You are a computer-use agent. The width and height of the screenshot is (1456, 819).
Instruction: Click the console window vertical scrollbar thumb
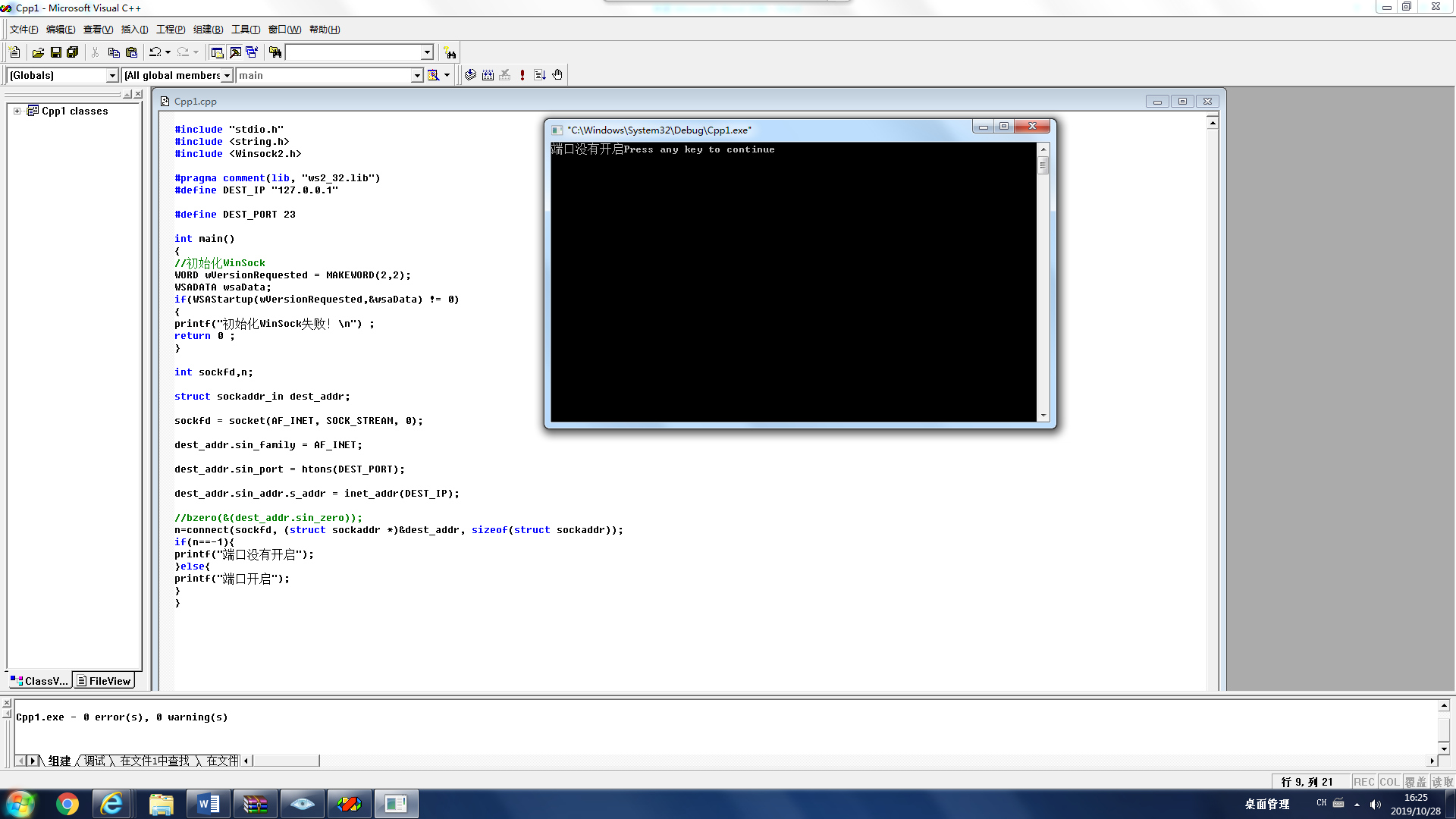coord(1043,165)
